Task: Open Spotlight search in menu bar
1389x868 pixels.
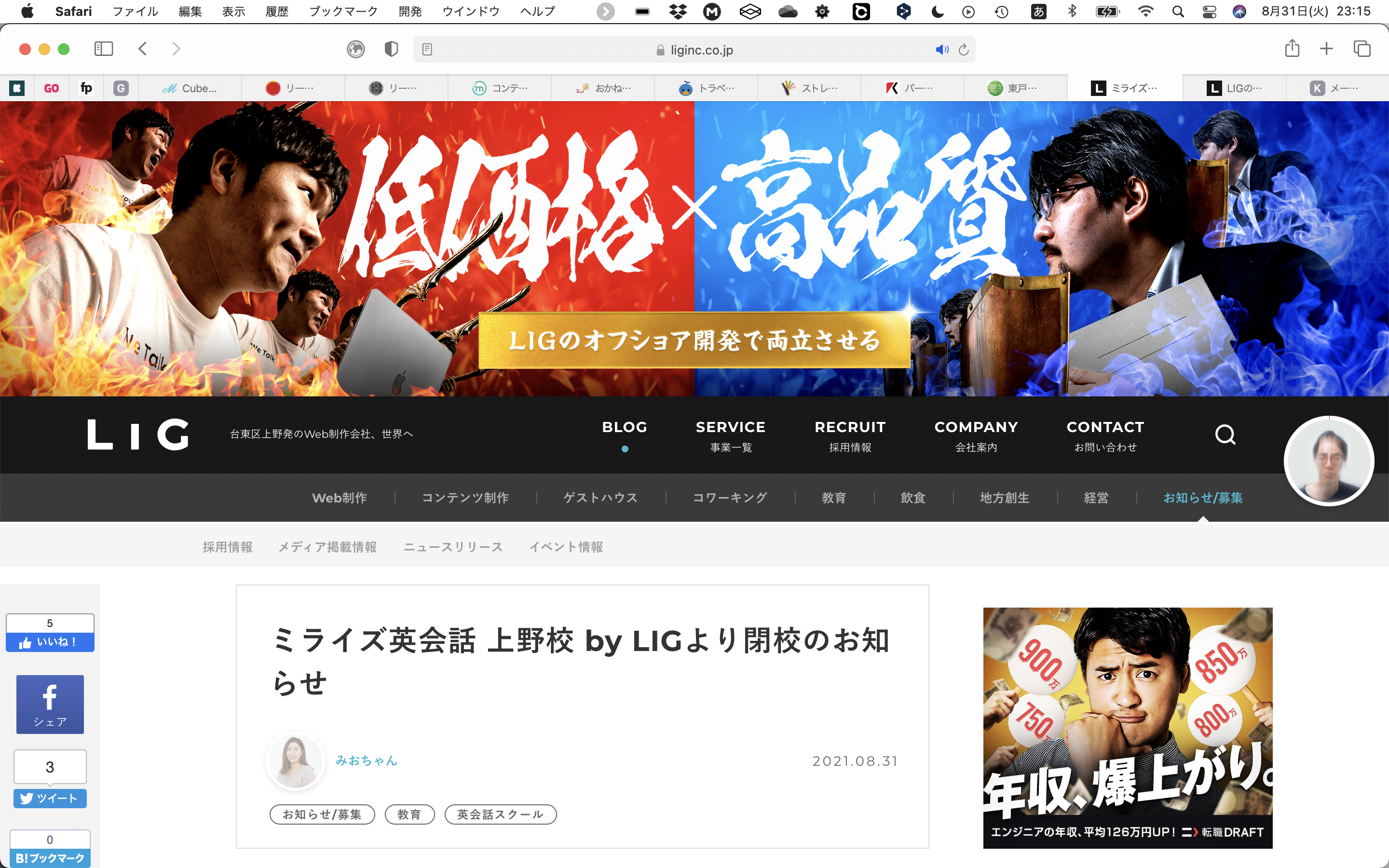Action: 1178,11
